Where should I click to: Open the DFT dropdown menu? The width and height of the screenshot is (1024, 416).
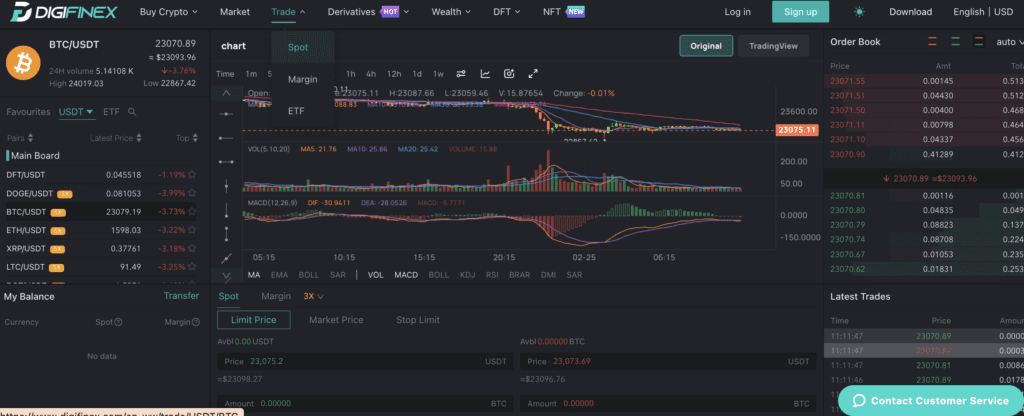point(507,12)
